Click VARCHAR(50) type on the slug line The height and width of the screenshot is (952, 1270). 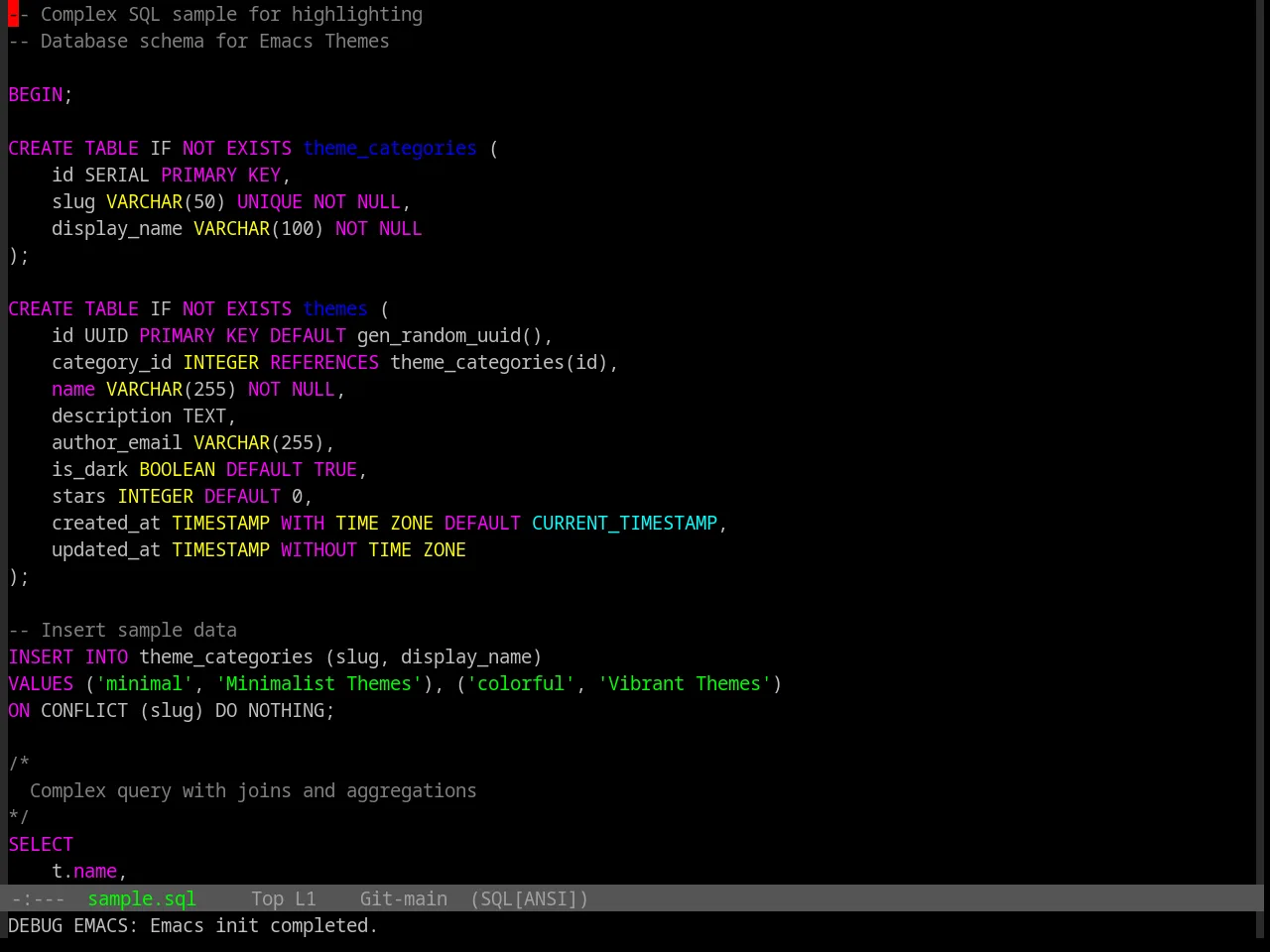pyautogui.click(x=166, y=201)
